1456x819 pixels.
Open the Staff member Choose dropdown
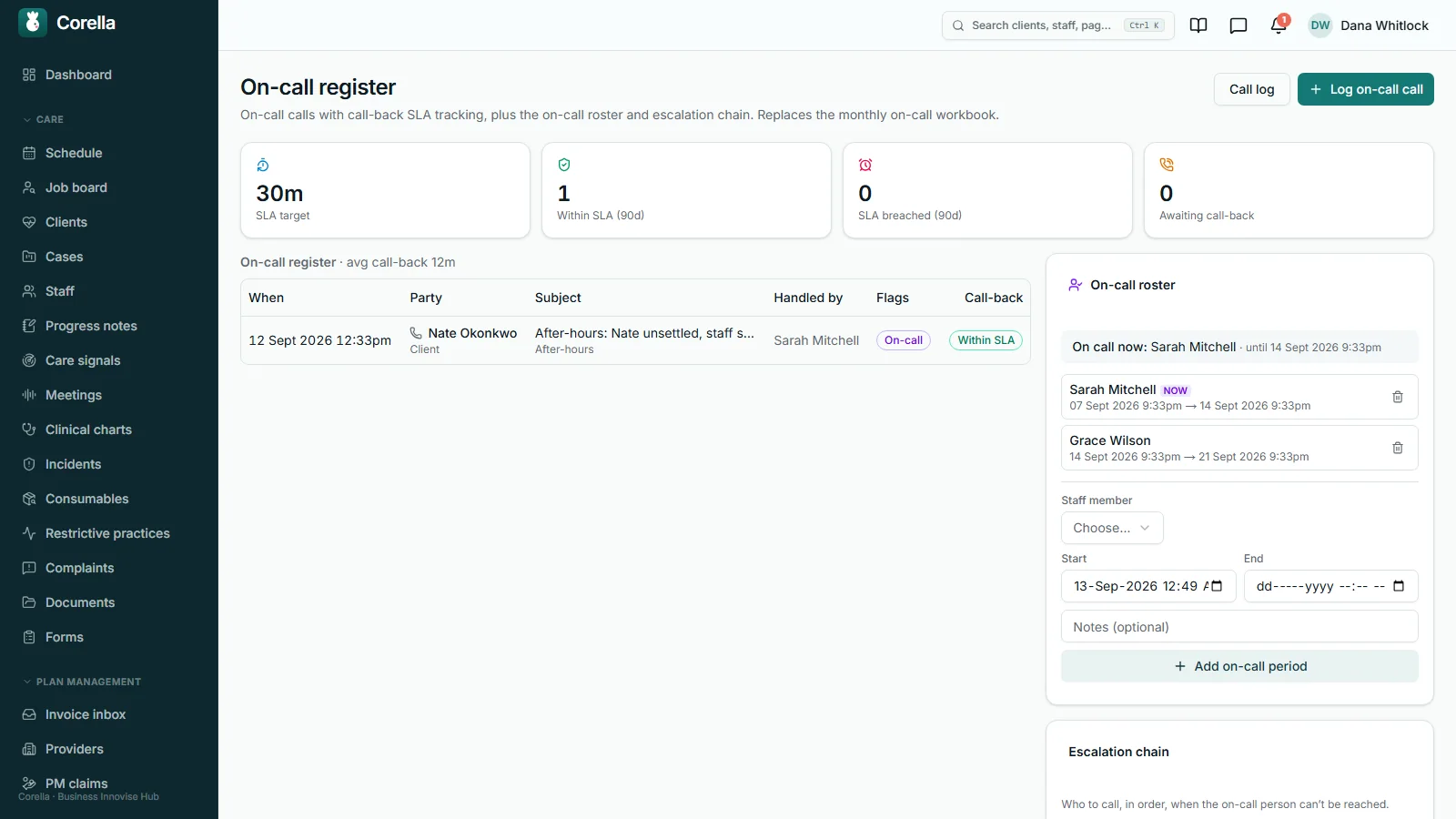tap(1112, 528)
